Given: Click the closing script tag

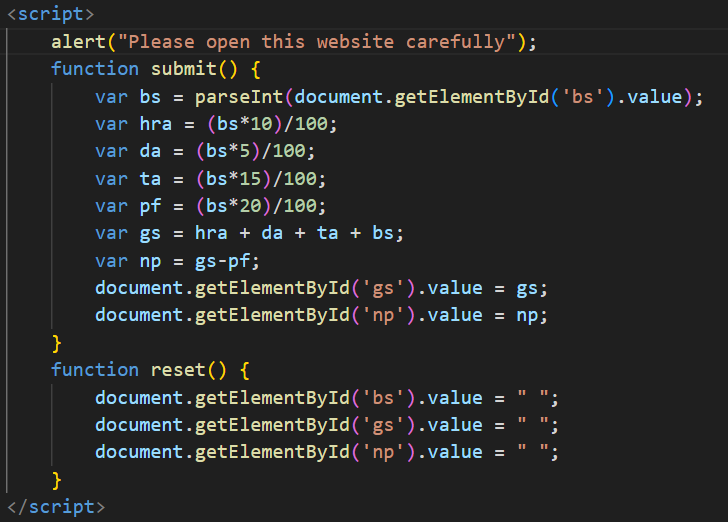Looking at the screenshot, I should [x=55, y=506].
